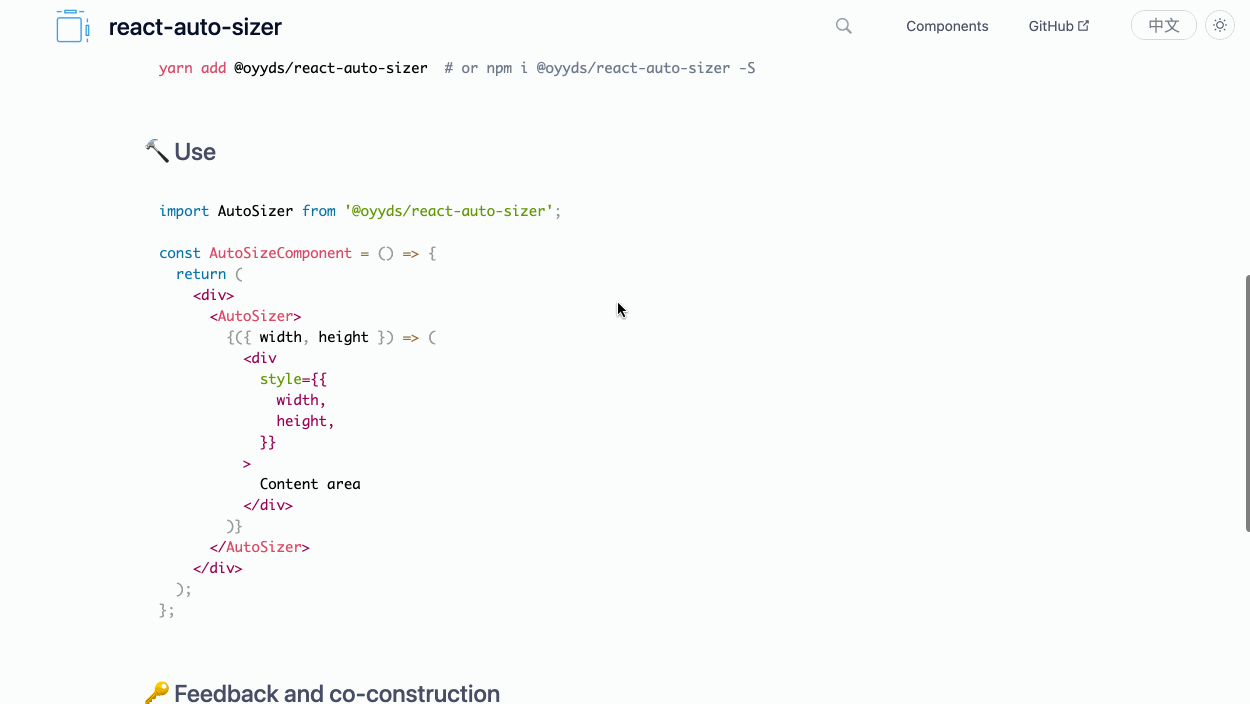Switch language with the 中文 button
This screenshot has height=704, width=1250.
(x=1164, y=26)
